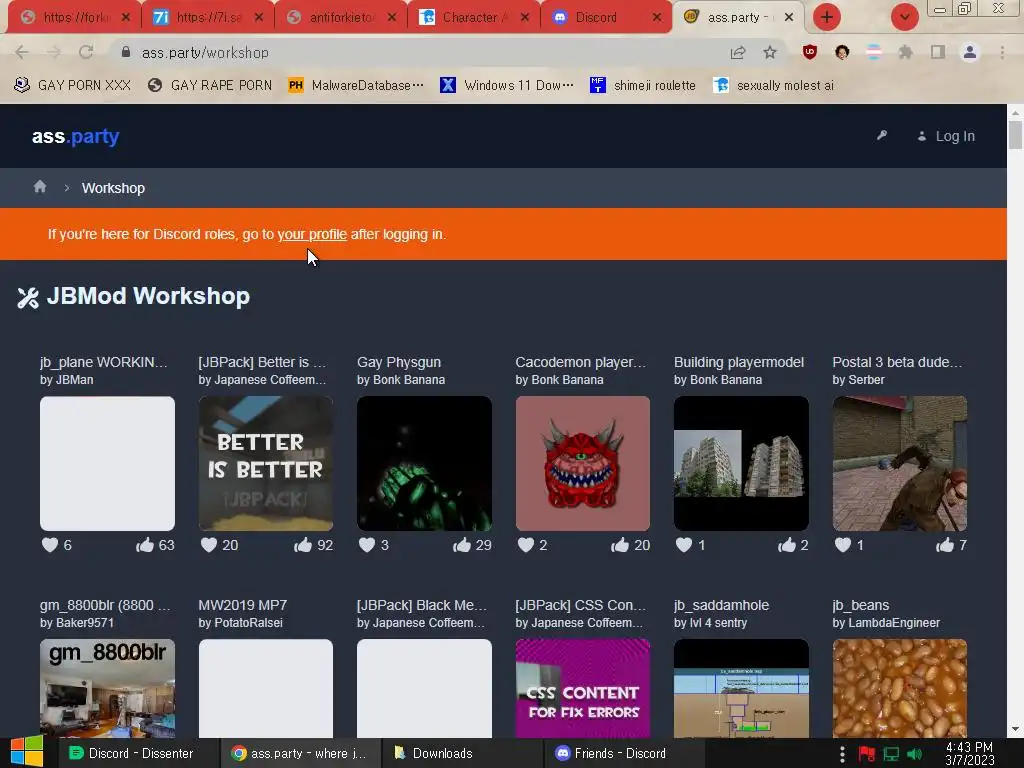The width and height of the screenshot is (1024, 768).
Task: Open a new tab with the plus button
Action: (x=827, y=17)
